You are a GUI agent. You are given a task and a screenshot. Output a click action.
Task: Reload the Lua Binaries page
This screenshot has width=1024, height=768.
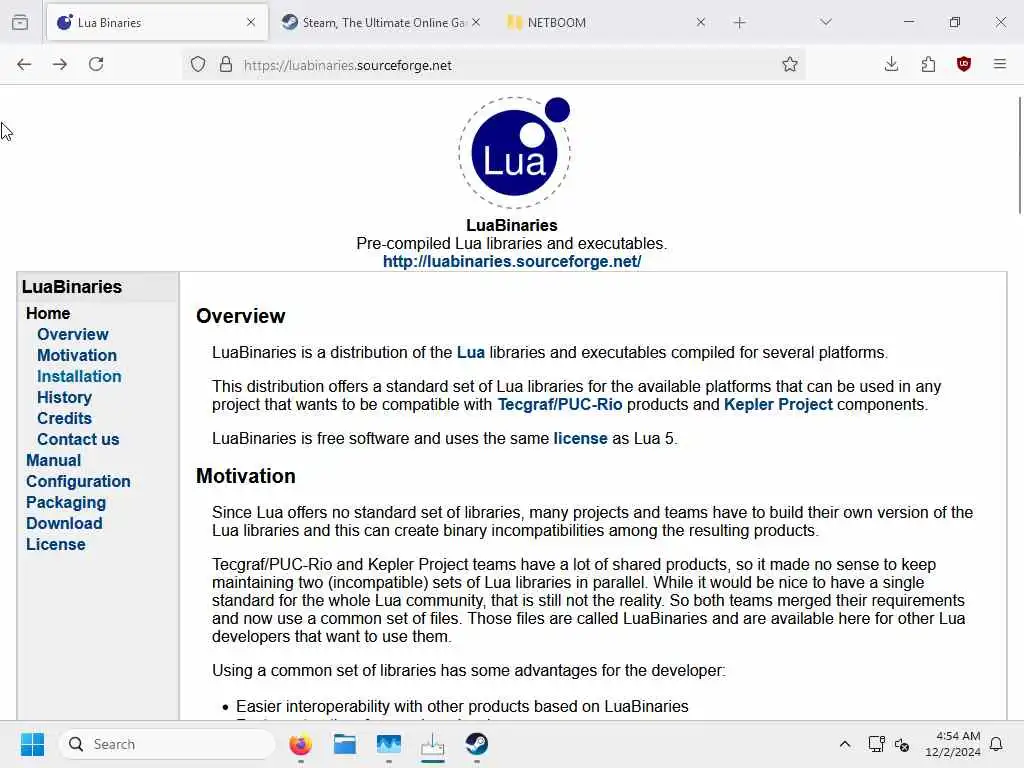tap(96, 64)
